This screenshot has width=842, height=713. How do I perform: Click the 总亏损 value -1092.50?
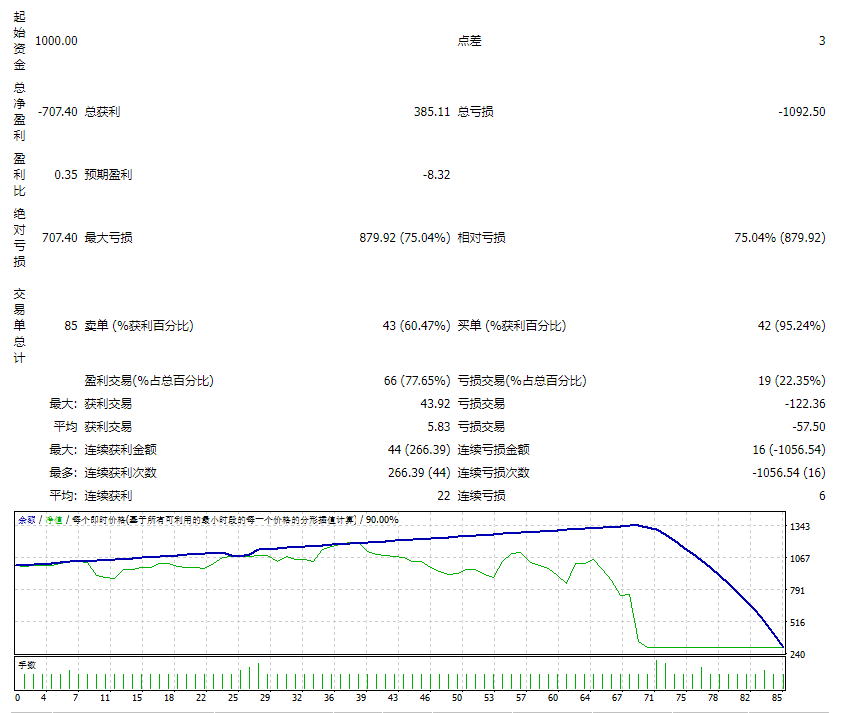(x=801, y=112)
